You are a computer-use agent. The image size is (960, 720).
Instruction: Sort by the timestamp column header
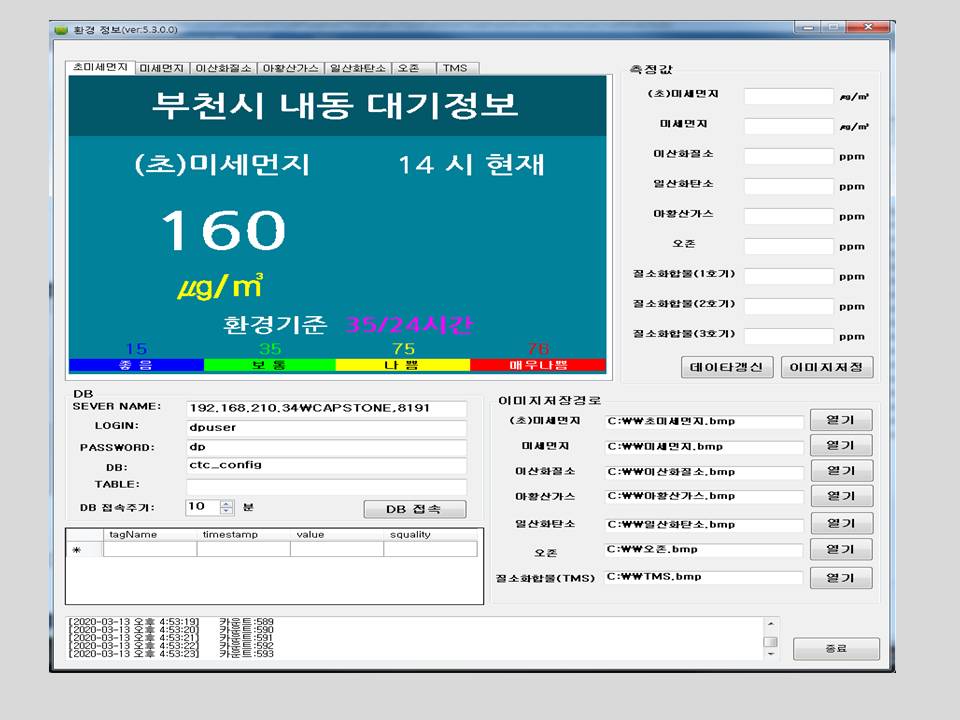point(244,534)
